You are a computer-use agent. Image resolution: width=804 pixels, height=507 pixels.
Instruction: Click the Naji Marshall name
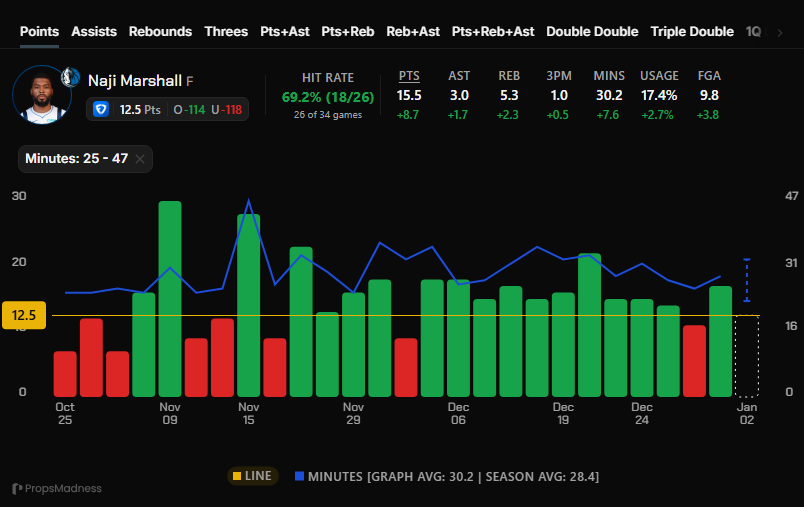pyautogui.click(x=135, y=81)
